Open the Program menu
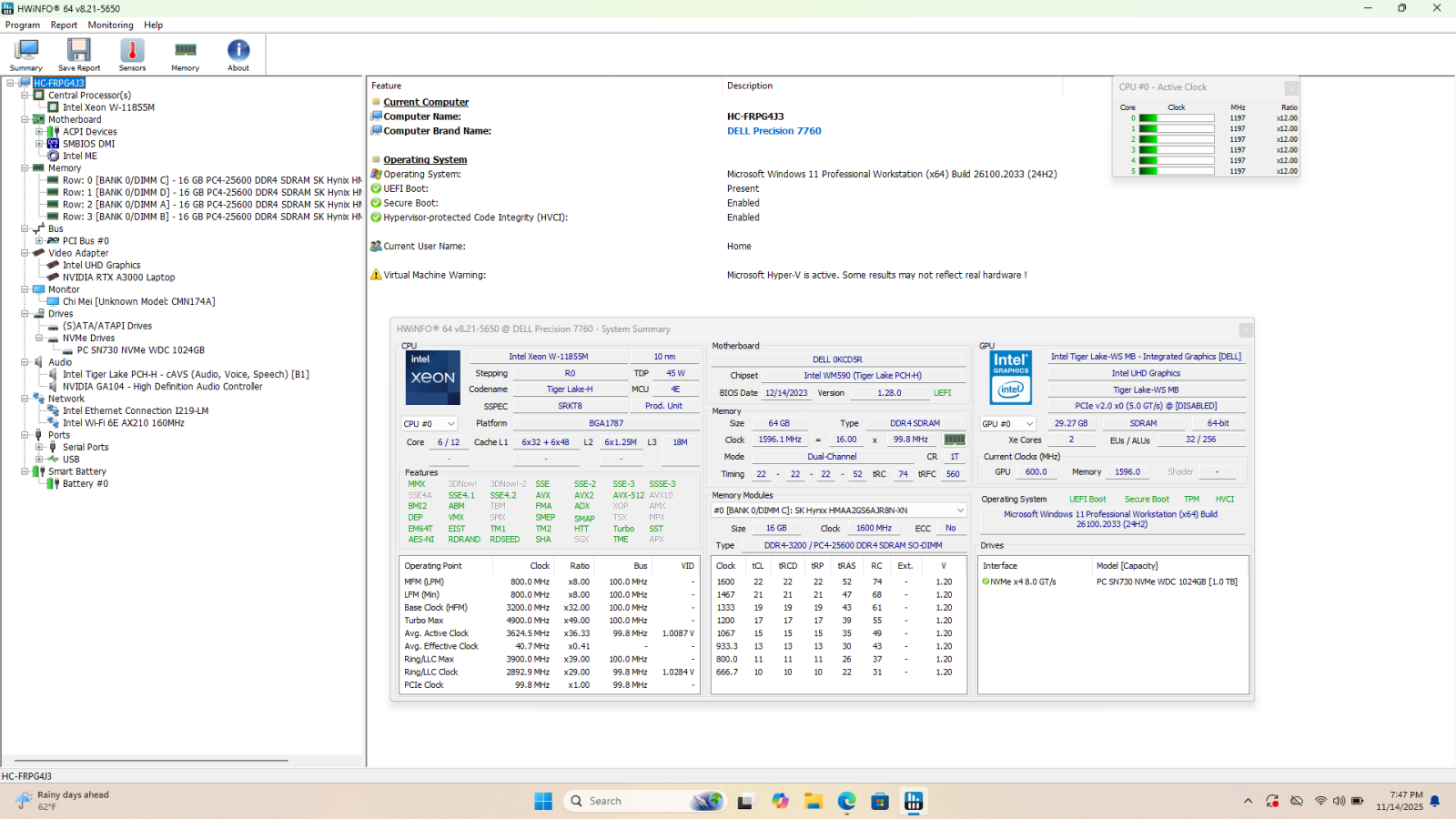Viewport: 1456px width, 819px height. click(x=22, y=25)
